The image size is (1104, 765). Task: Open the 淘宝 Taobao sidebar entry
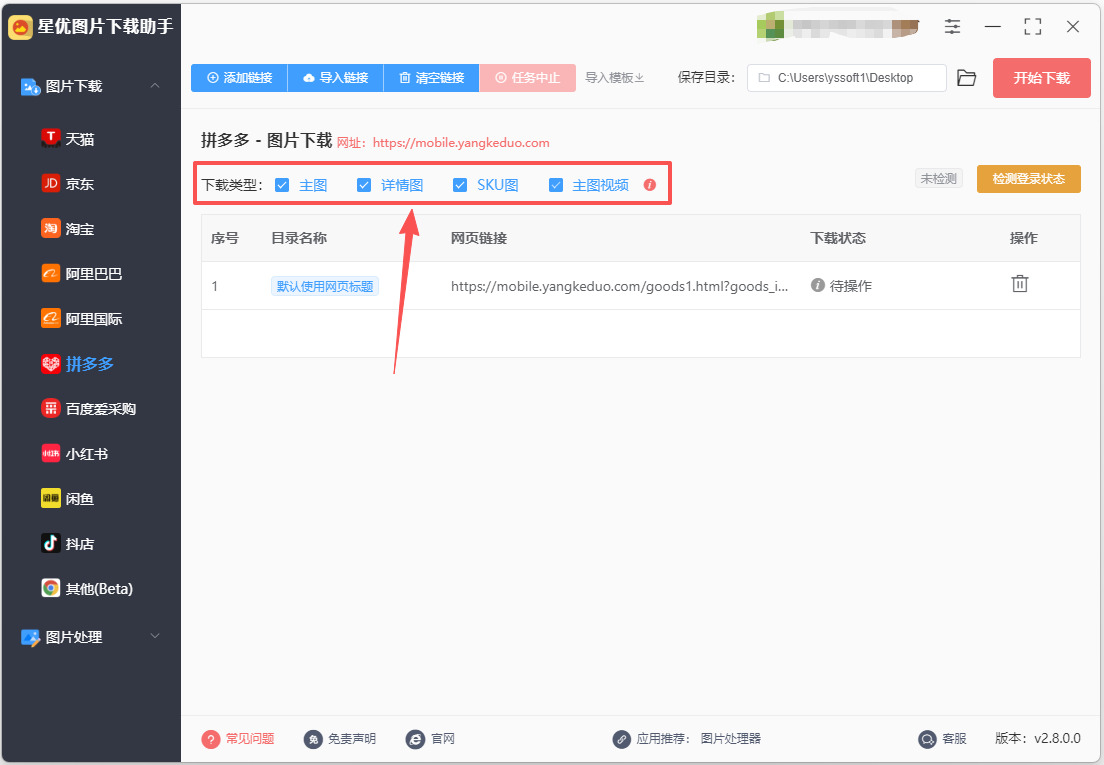point(68,229)
